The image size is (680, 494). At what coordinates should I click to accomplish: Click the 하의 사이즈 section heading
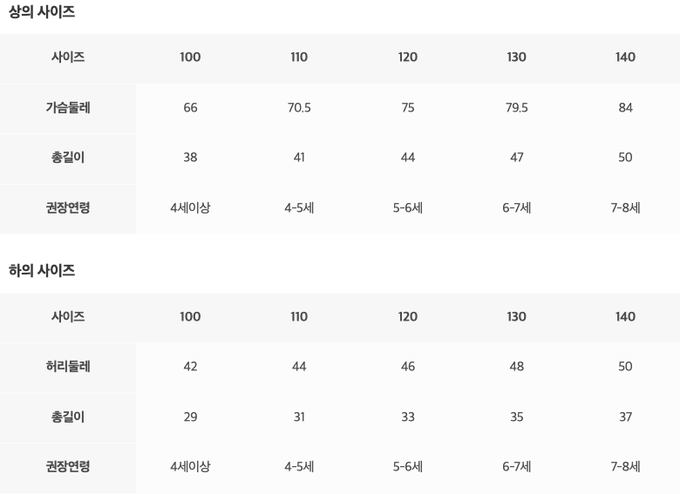click(42, 271)
